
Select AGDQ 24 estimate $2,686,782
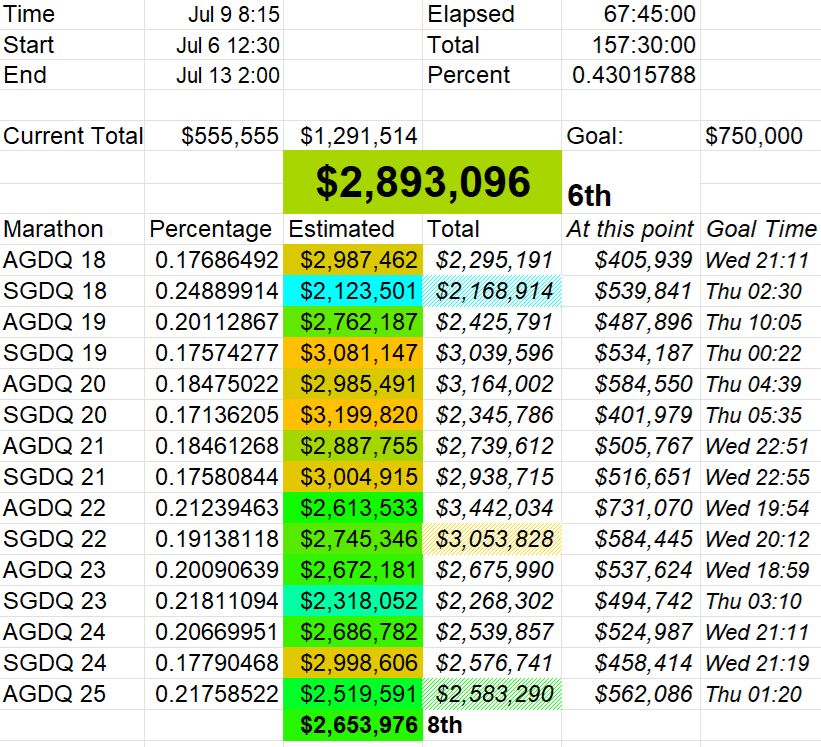(353, 632)
